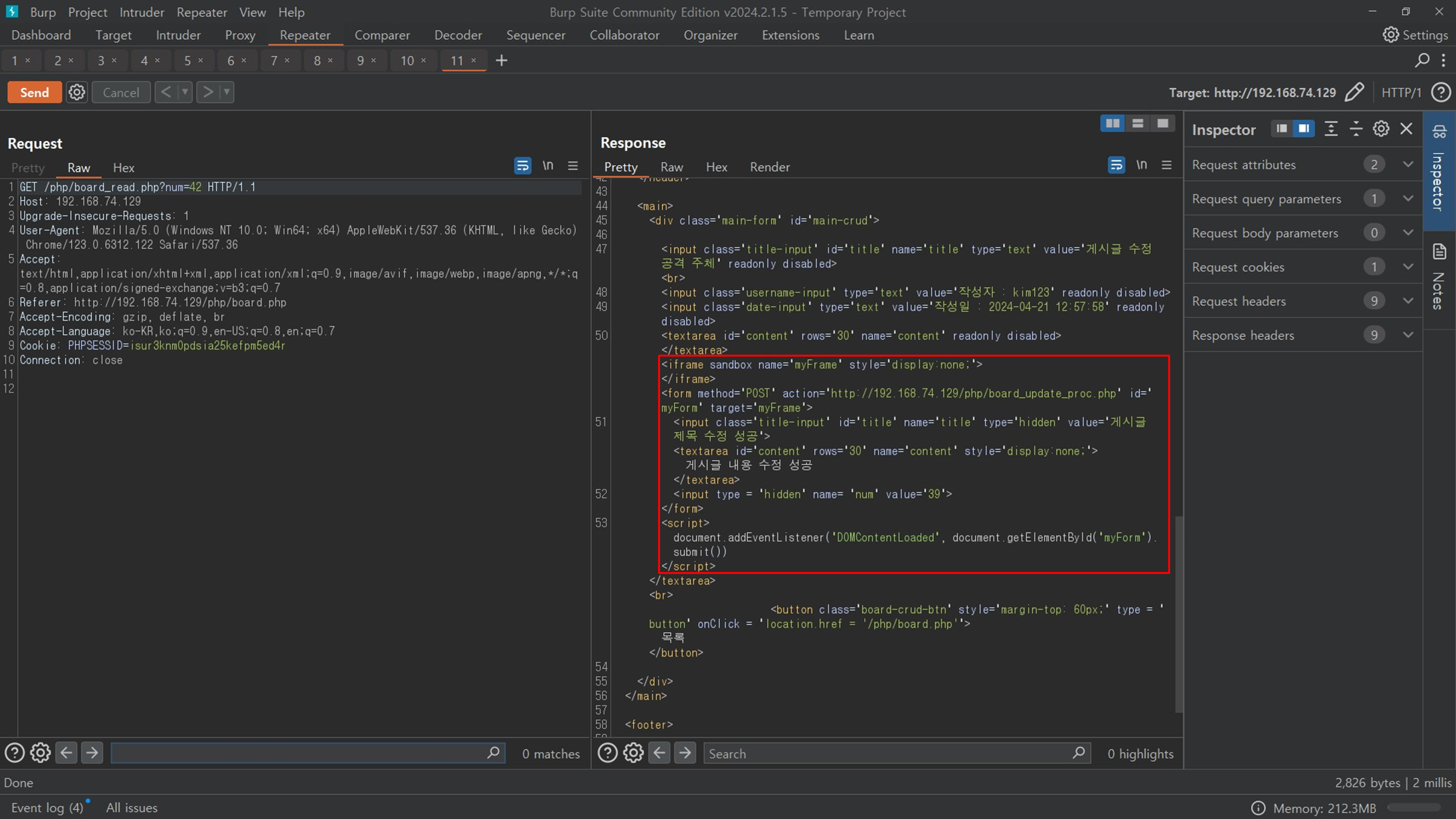Image resolution: width=1456 pixels, height=819 pixels.
Task: Open the history forward dropdown arrow
Action: pyautogui.click(x=227, y=92)
